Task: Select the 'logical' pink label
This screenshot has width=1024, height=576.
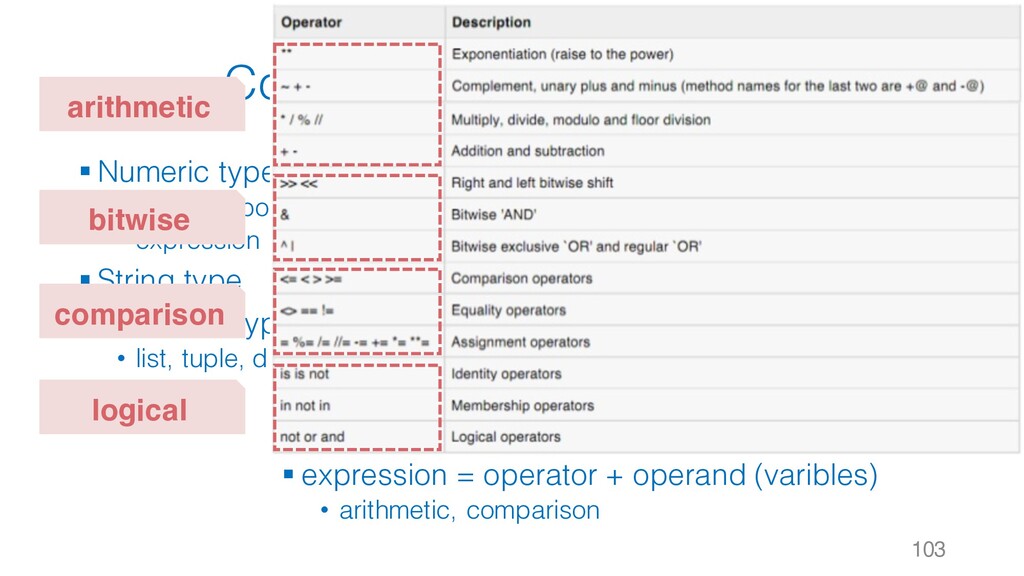Action: click(x=140, y=409)
